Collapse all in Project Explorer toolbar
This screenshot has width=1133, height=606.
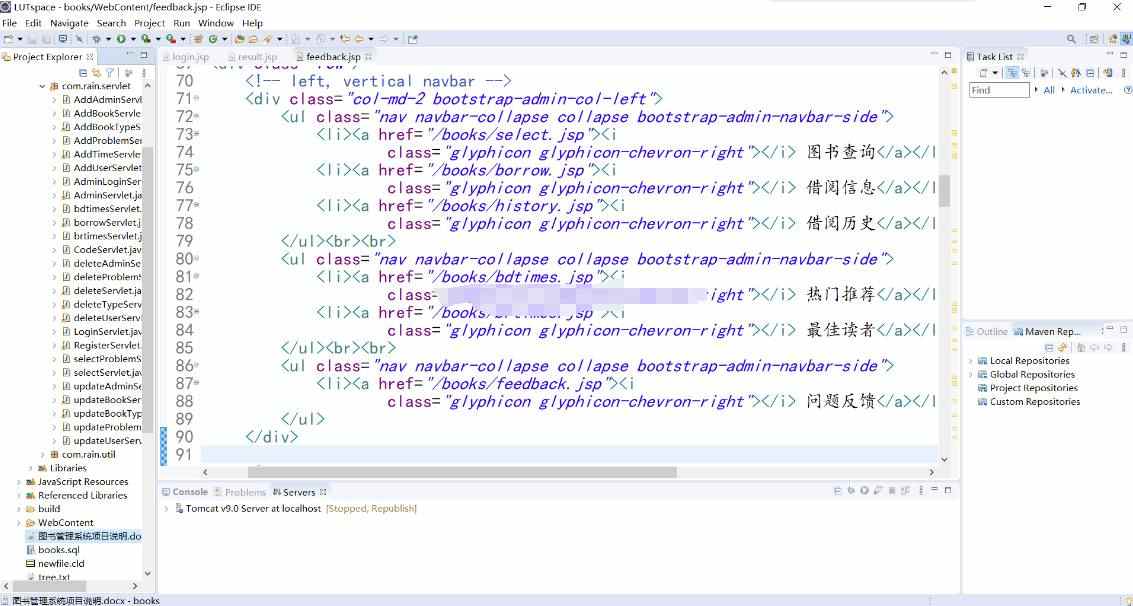pos(83,73)
